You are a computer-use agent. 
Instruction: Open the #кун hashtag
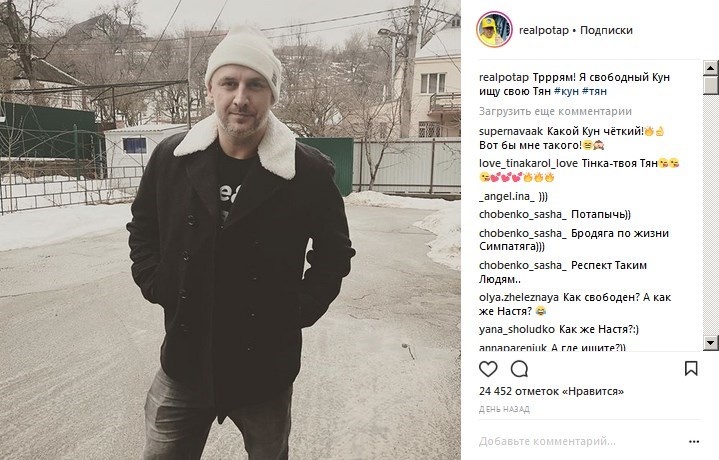566,91
